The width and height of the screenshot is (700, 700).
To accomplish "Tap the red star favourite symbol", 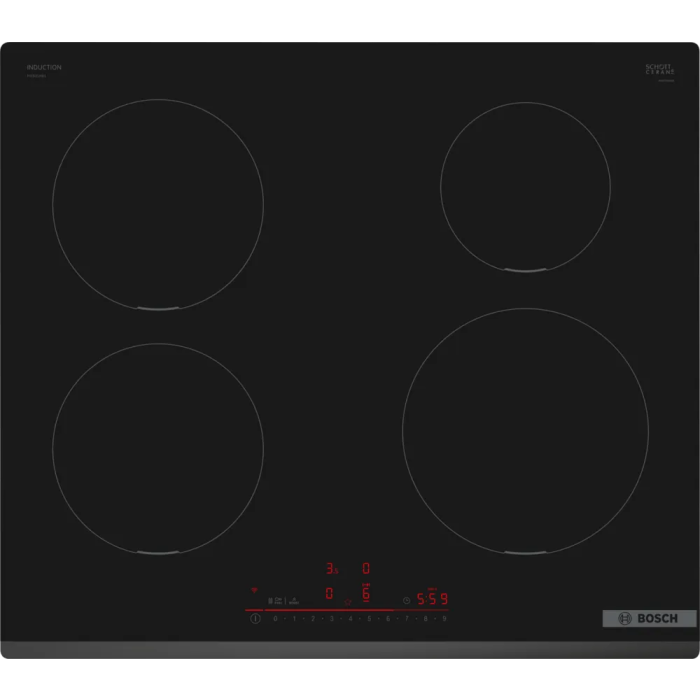I will pos(347,602).
